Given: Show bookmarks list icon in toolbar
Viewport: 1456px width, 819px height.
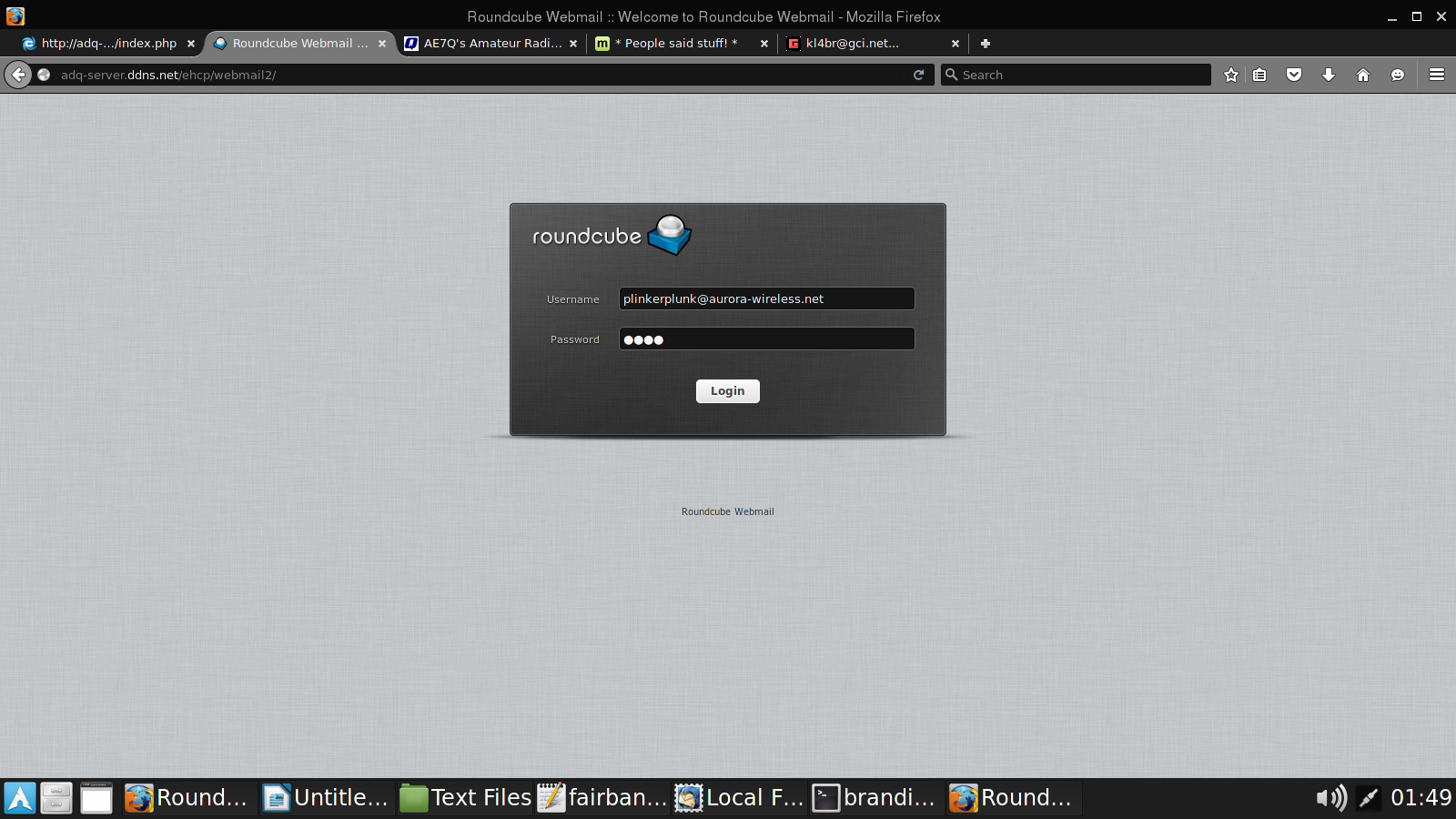Looking at the screenshot, I should pyautogui.click(x=1259, y=75).
